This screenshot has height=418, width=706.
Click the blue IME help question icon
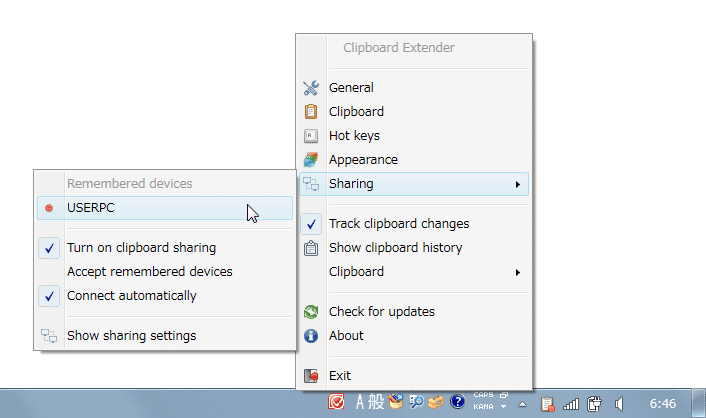point(457,401)
